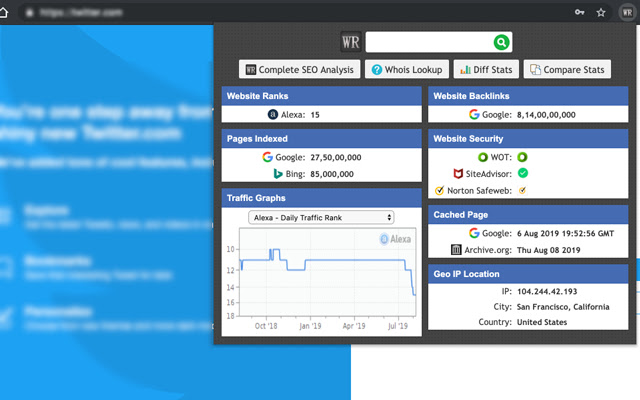Open Google indexed pages count 27,50,00,000

tap(336, 158)
